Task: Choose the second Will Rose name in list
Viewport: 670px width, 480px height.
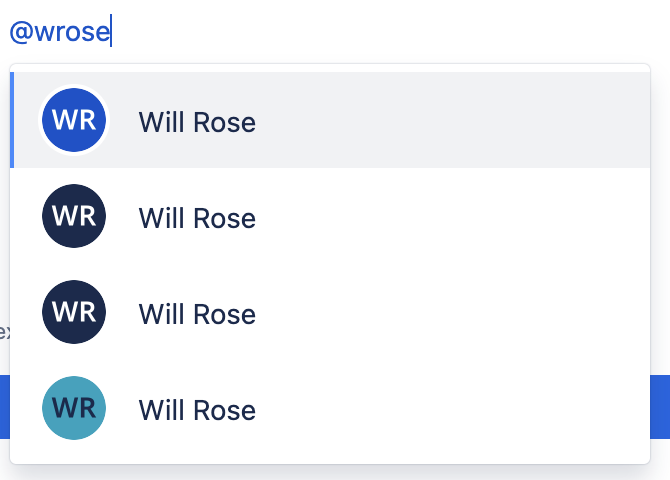Action: (197, 218)
